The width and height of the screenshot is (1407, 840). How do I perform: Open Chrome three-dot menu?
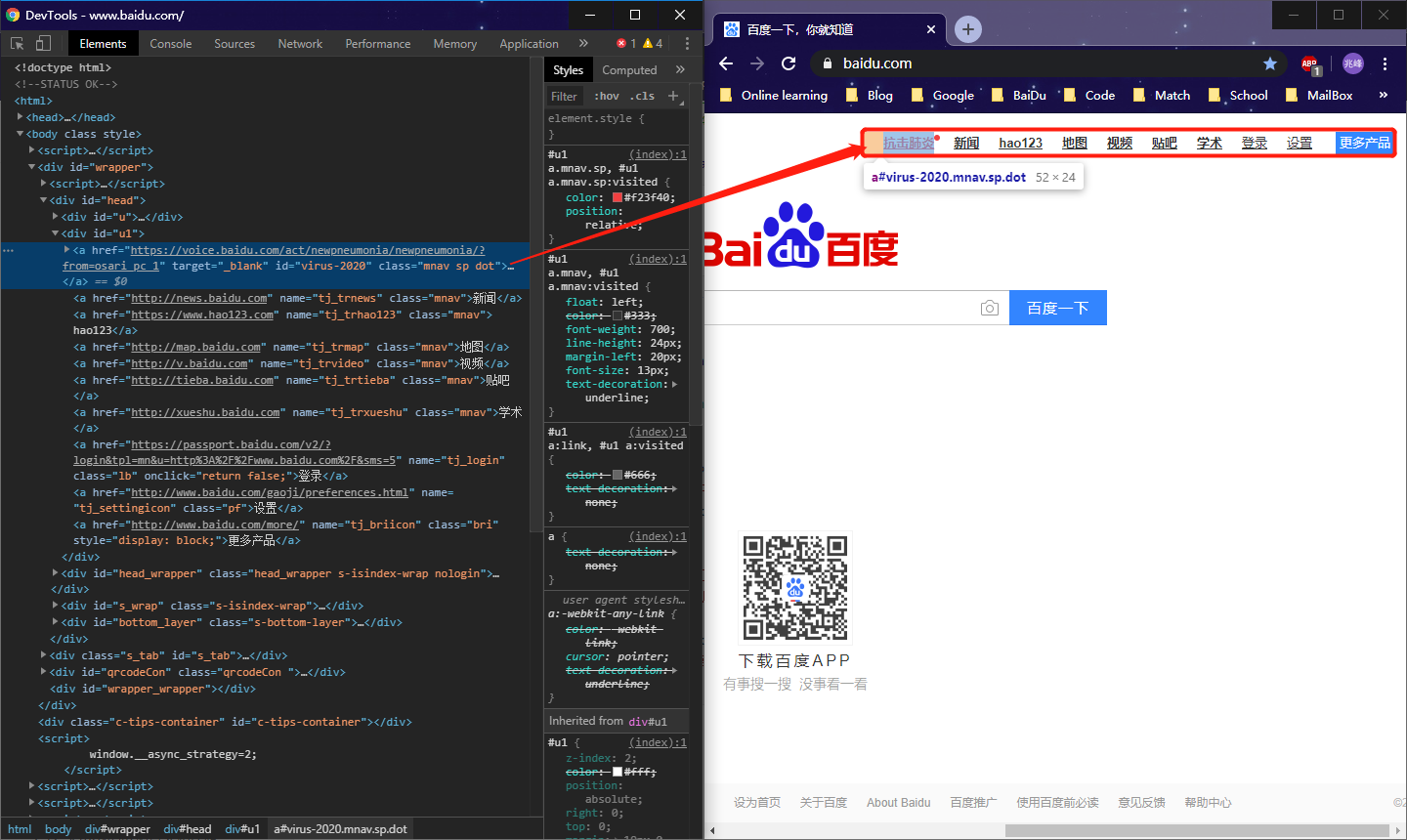1386,63
